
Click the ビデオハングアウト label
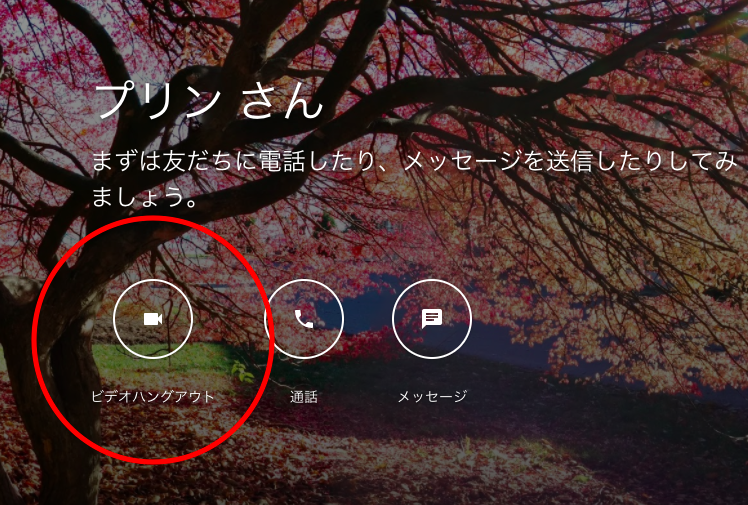tap(153, 397)
